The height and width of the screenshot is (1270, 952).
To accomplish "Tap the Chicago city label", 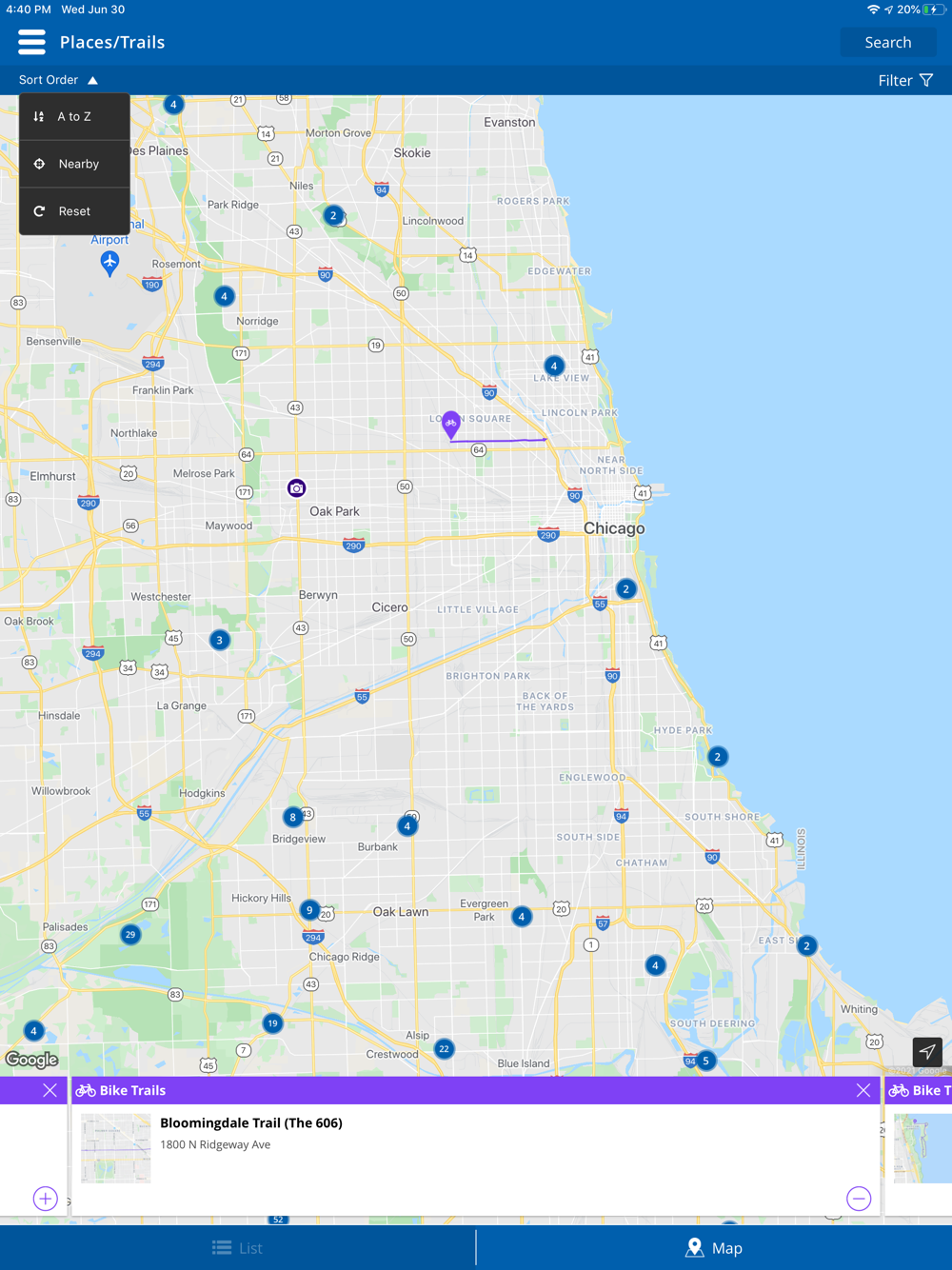I will pyautogui.click(x=614, y=528).
